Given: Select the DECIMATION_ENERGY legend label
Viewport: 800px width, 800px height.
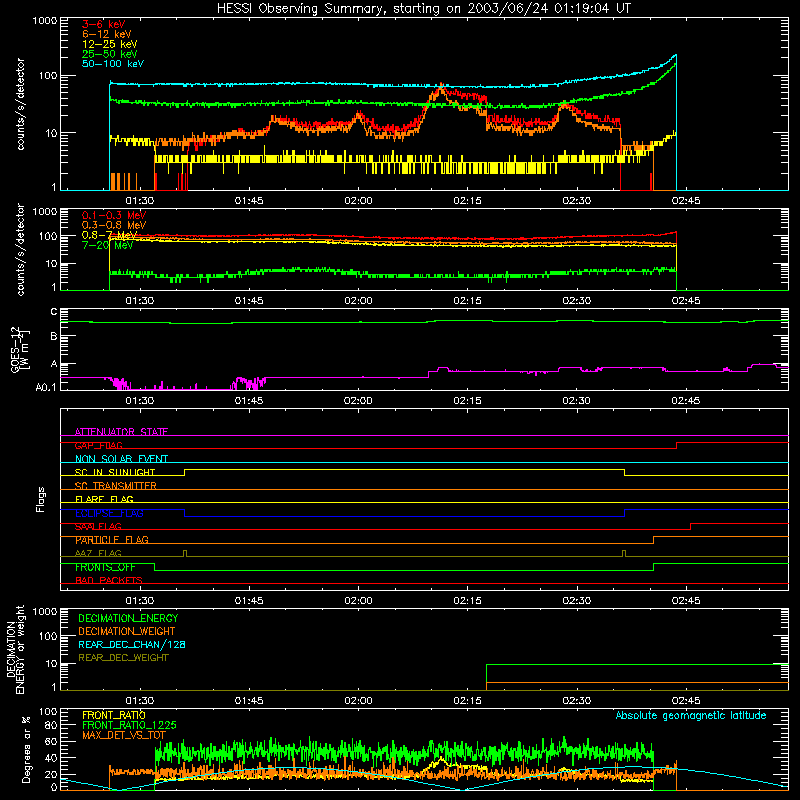Looking at the screenshot, I should tap(128, 618).
